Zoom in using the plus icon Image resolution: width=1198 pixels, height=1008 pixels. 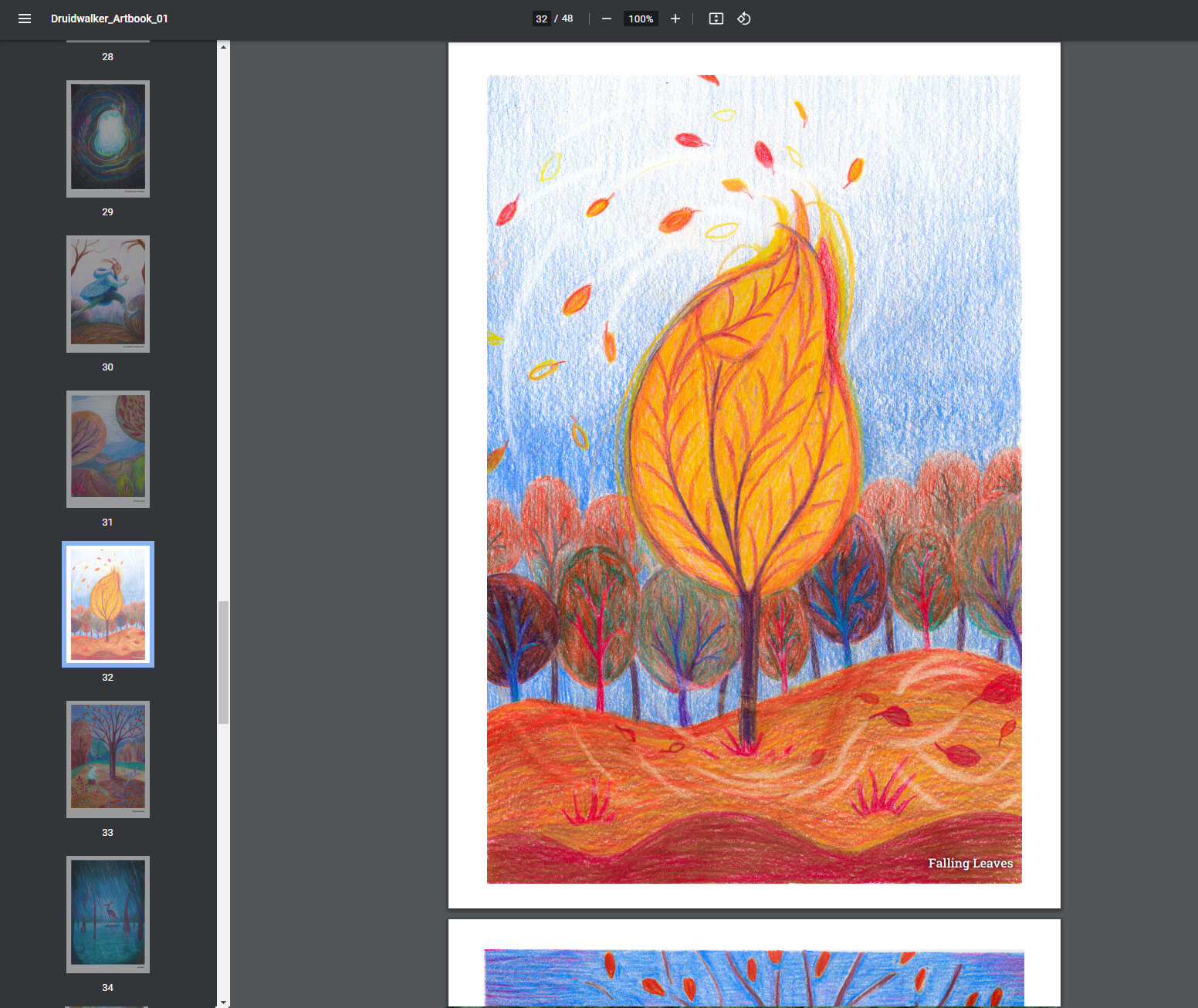(675, 19)
